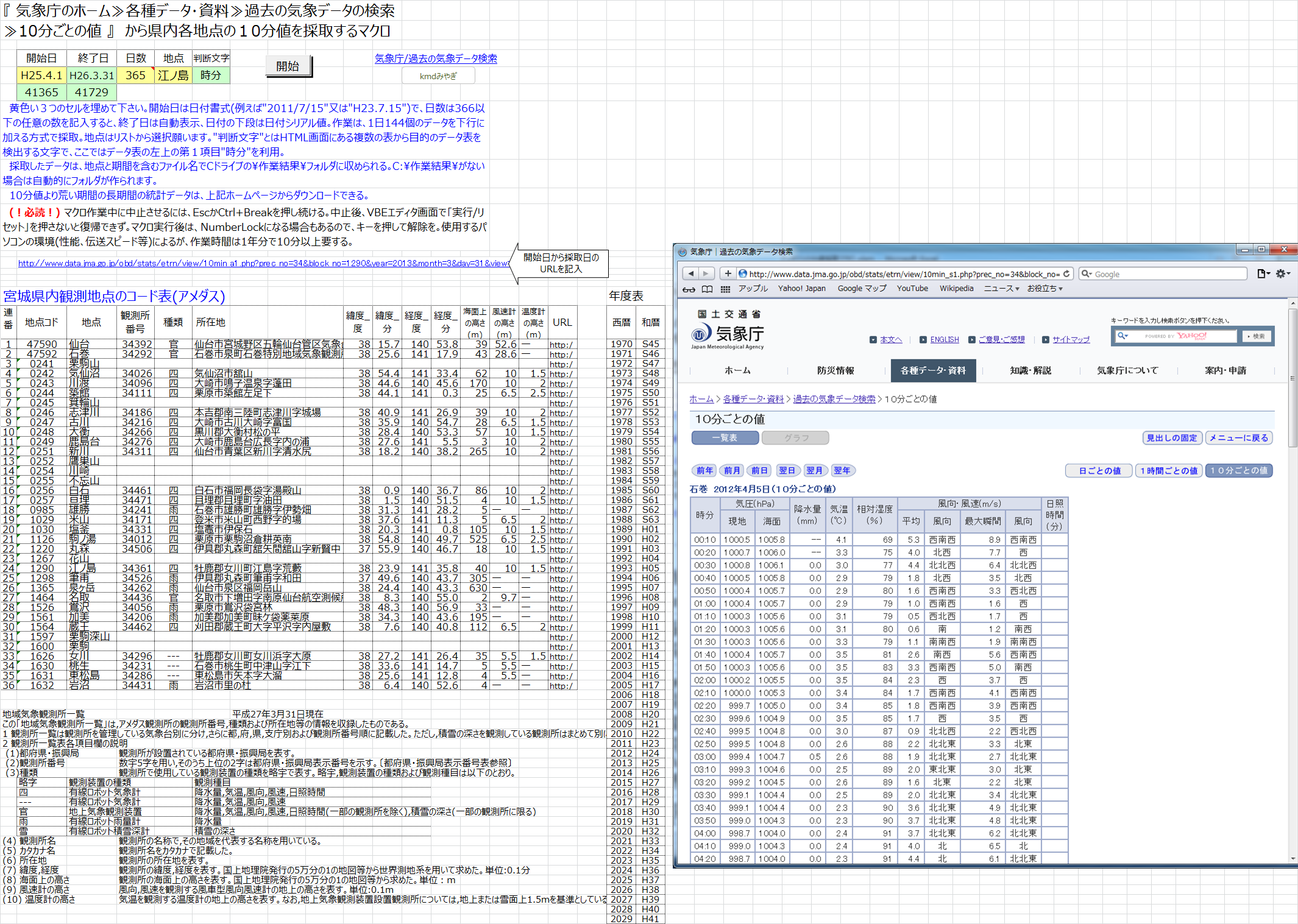
Task: Click メニューに戻る button
Action: (1239, 437)
